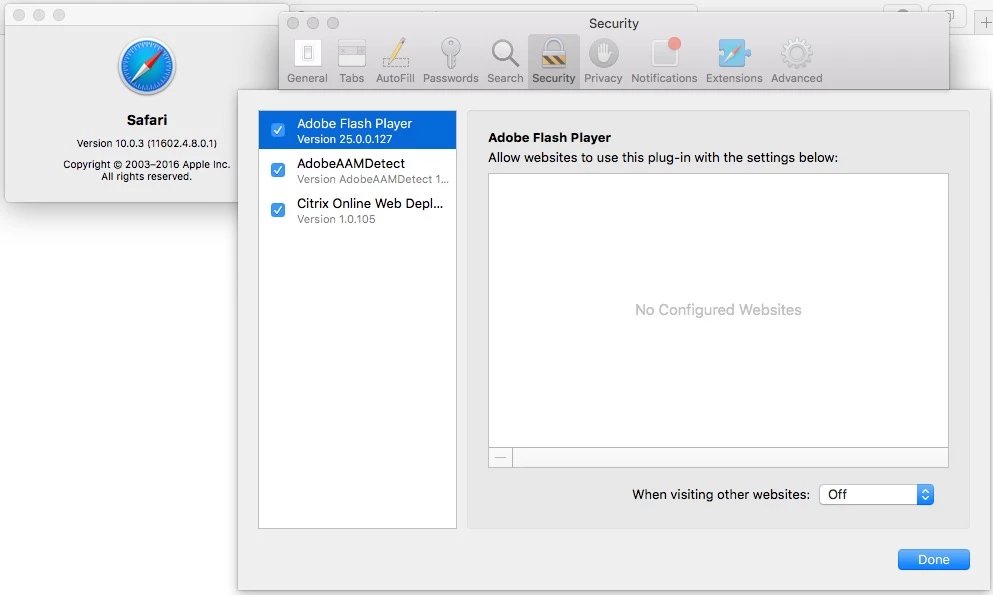
Task: Open the Notifications preferences pane
Action: coord(664,61)
